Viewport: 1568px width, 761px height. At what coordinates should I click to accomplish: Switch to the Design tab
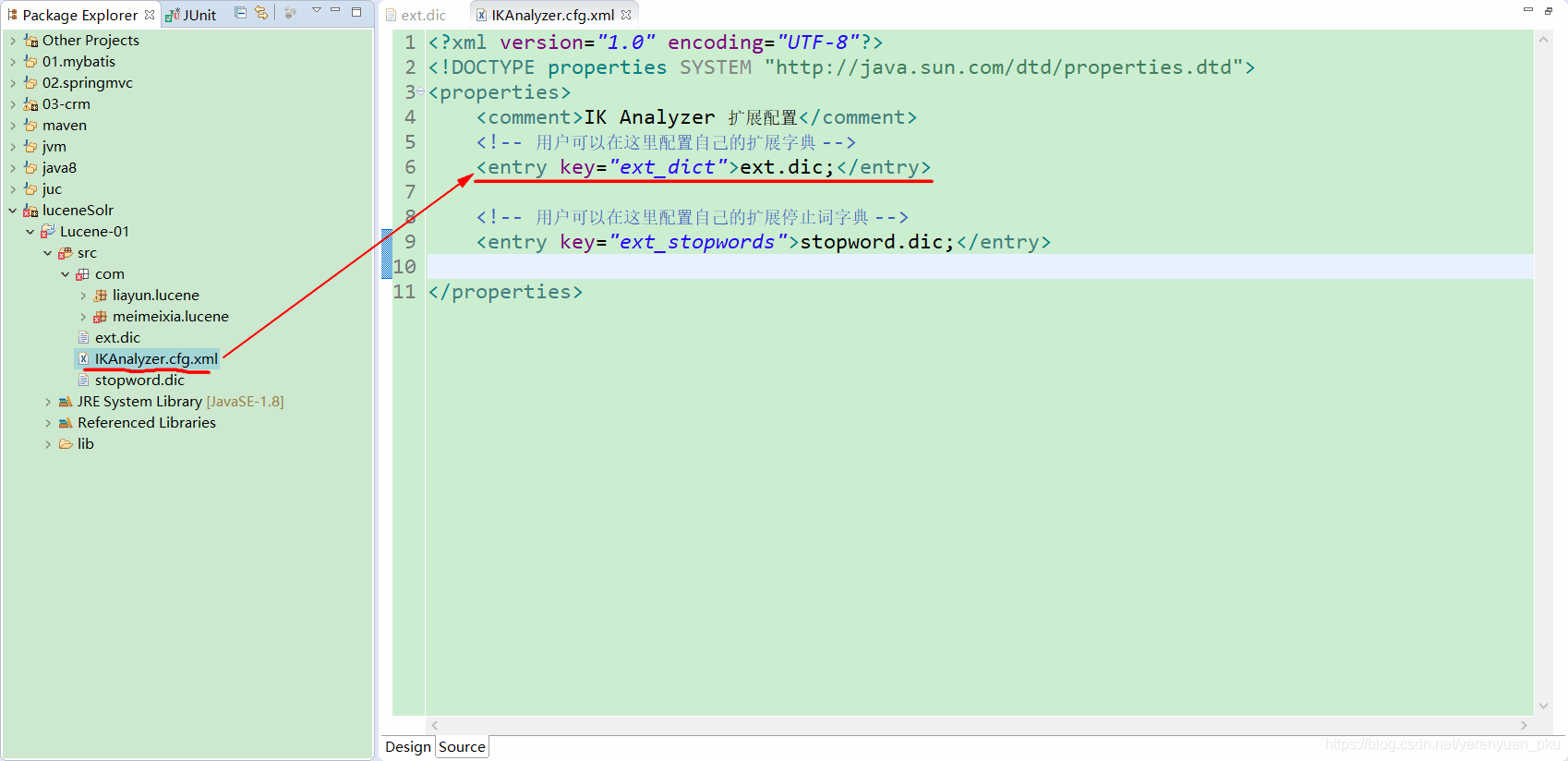(408, 746)
